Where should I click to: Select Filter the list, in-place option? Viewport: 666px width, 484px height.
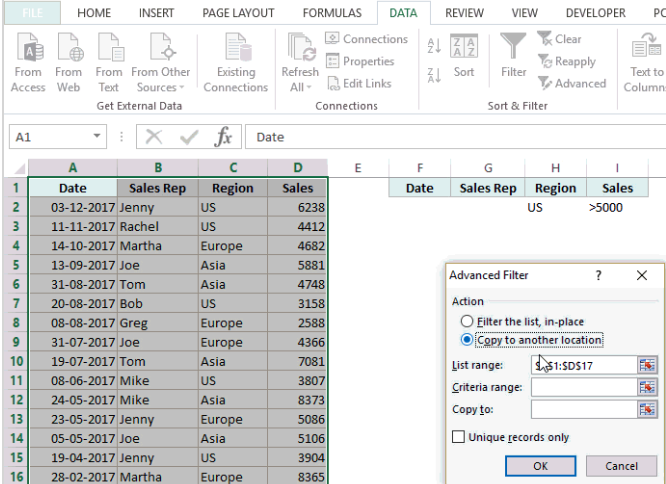[x=467, y=321]
